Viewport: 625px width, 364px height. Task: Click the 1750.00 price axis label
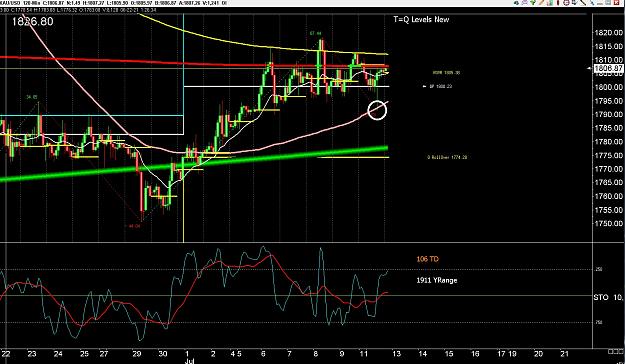(608, 224)
